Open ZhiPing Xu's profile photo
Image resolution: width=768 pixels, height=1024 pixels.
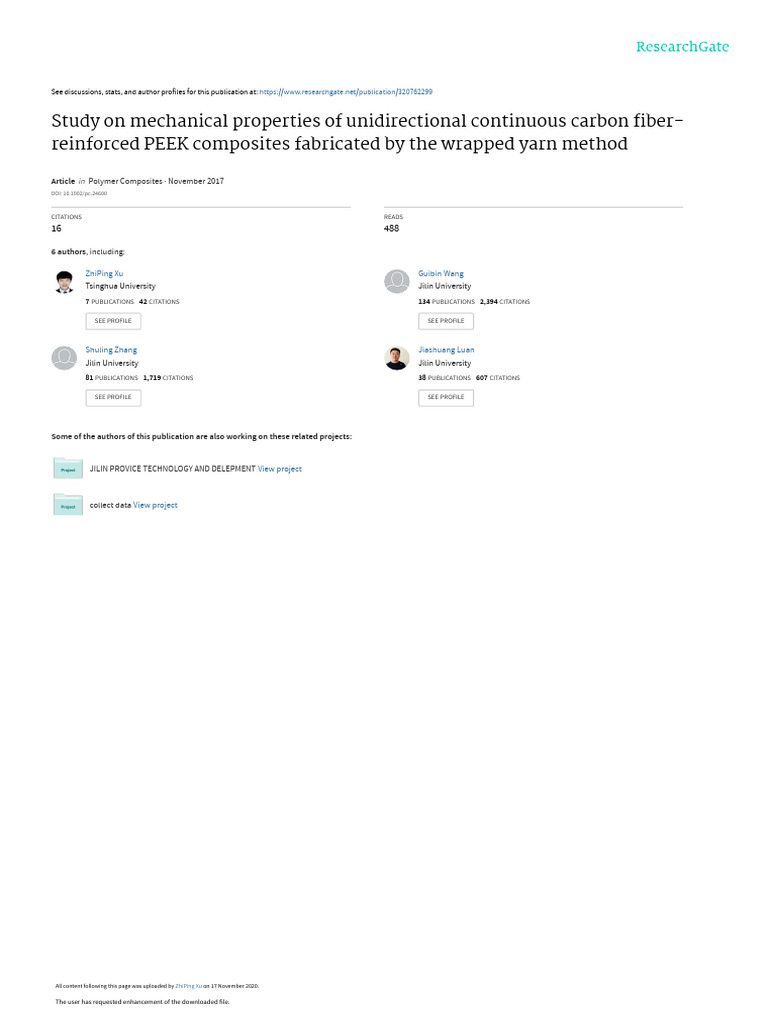(64, 282)
